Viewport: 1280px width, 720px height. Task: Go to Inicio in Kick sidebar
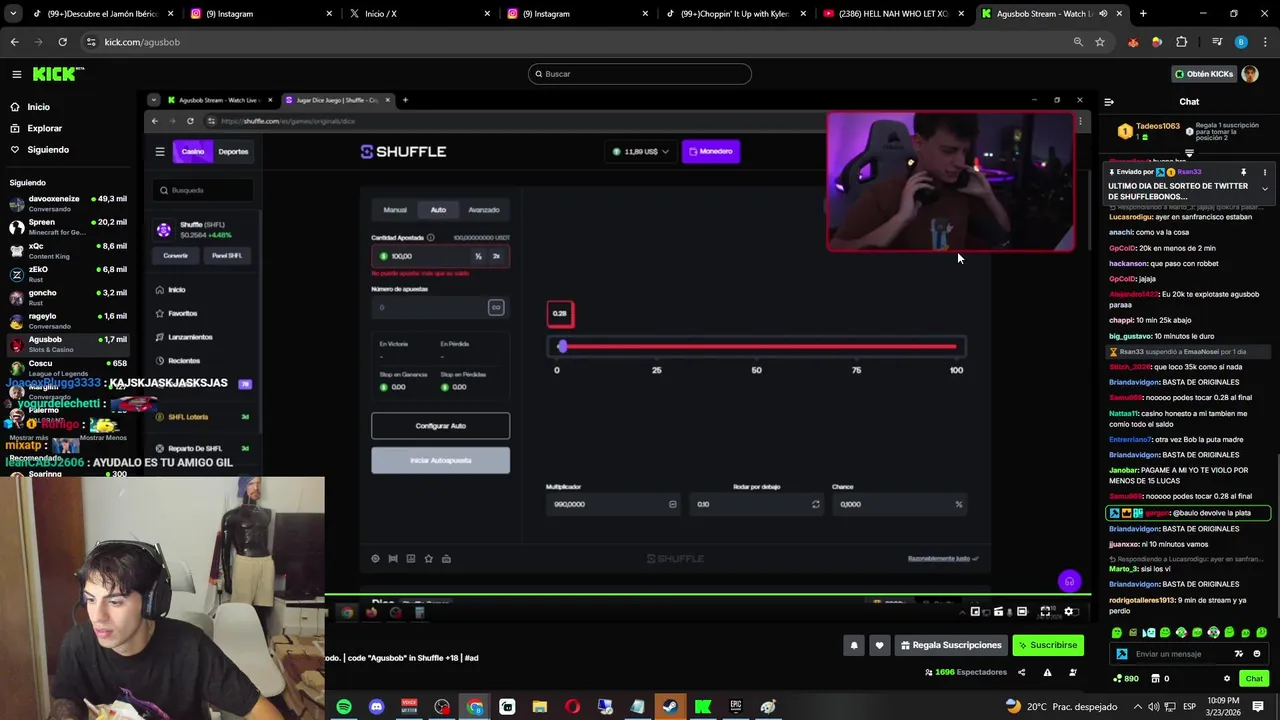point(38,107)
